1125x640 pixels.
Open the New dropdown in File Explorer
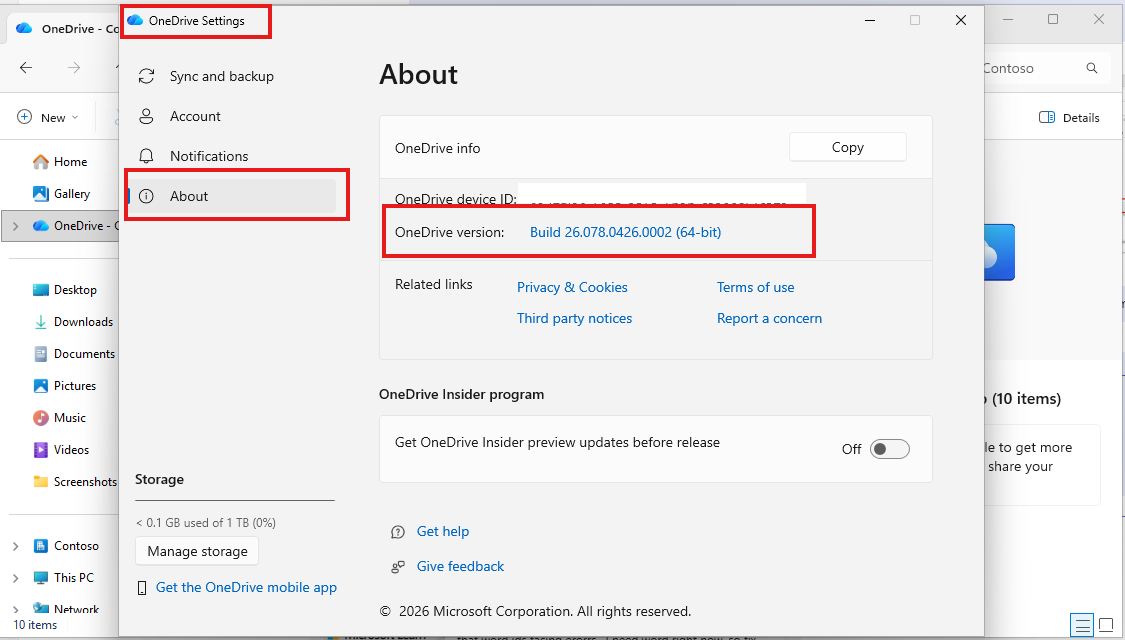[47, 117]
